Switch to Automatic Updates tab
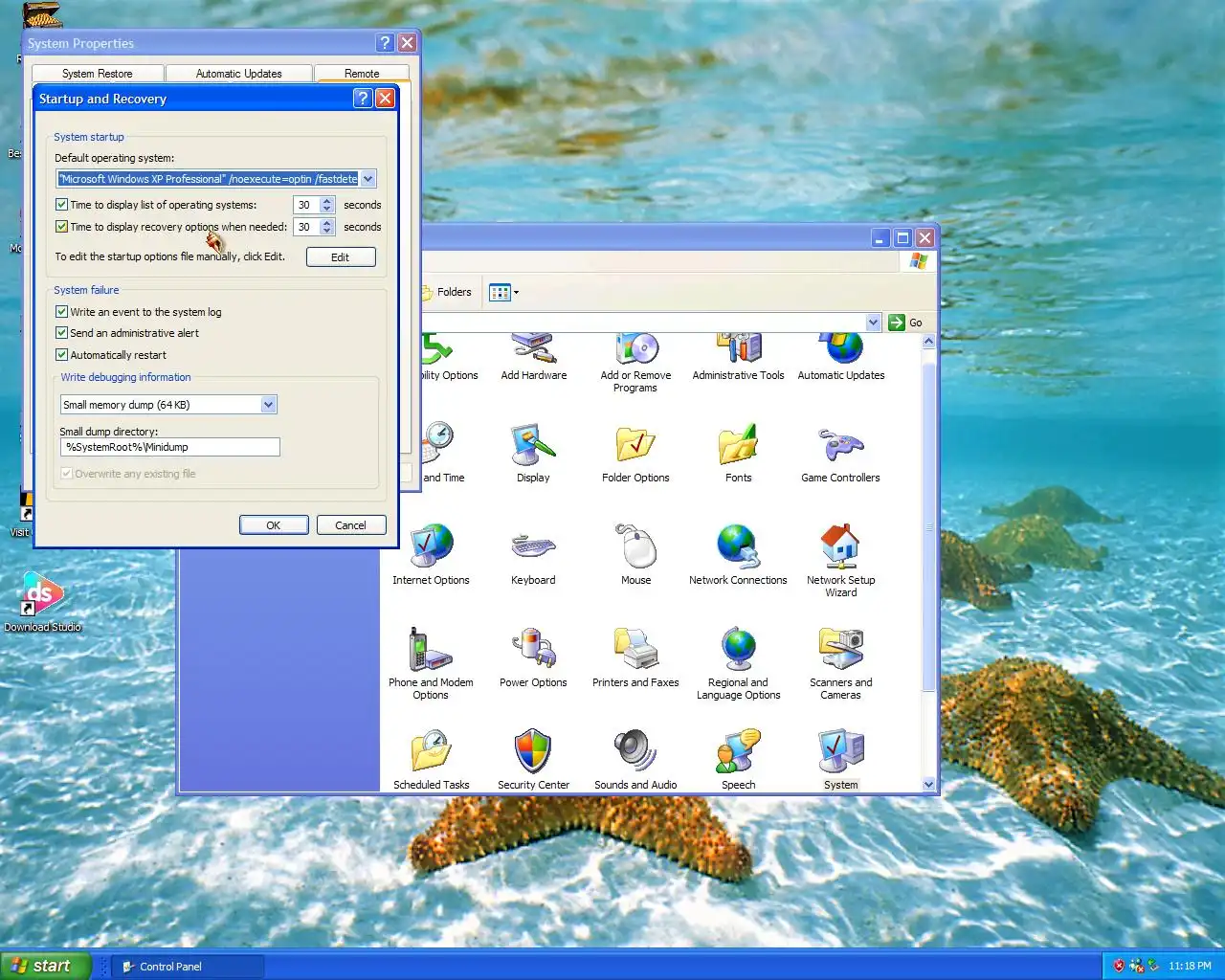1225x980 pixels. point(238,74)
